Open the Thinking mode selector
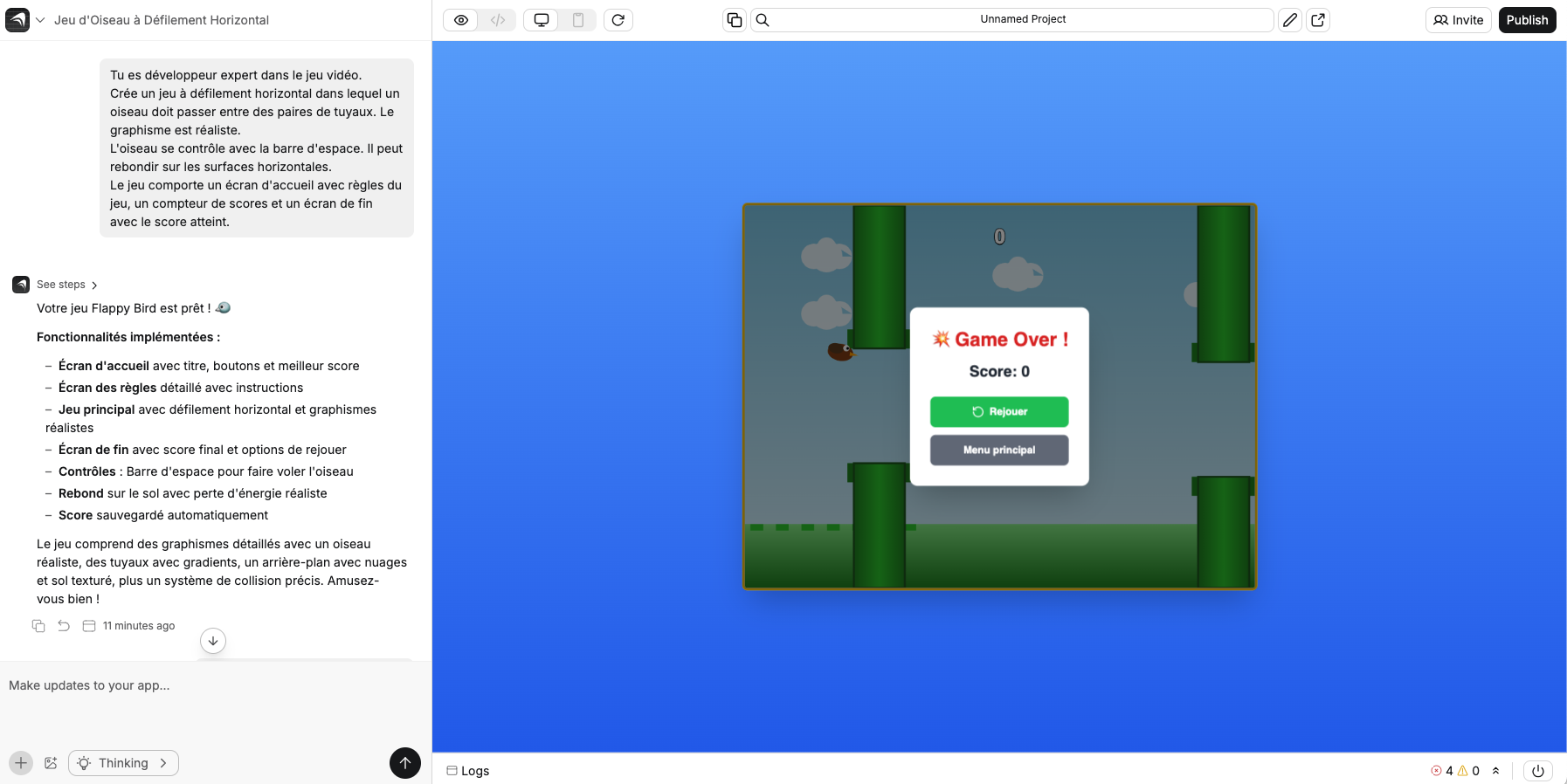 point(123,763)
